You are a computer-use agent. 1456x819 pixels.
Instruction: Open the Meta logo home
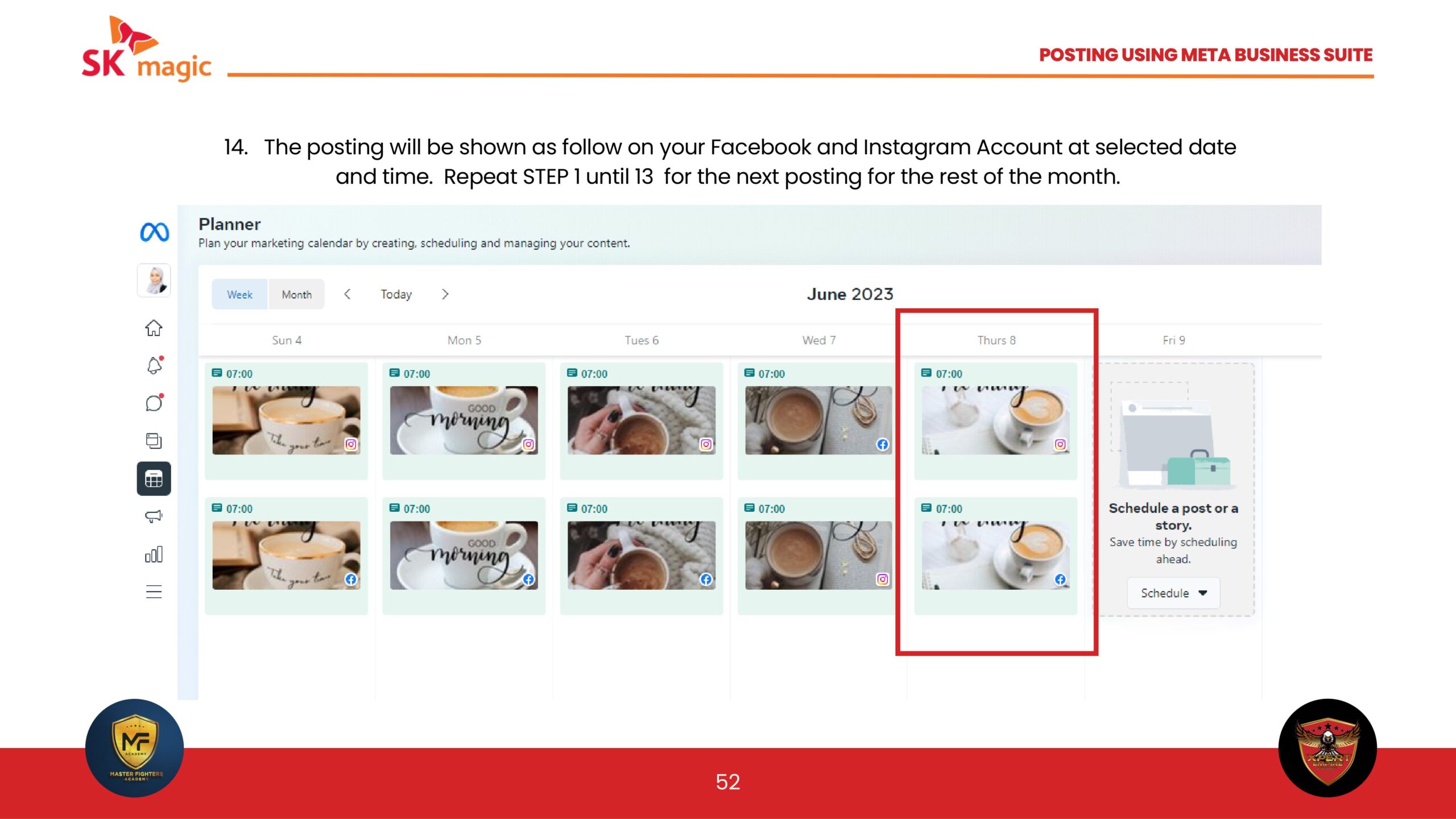(x=154, y=232)
